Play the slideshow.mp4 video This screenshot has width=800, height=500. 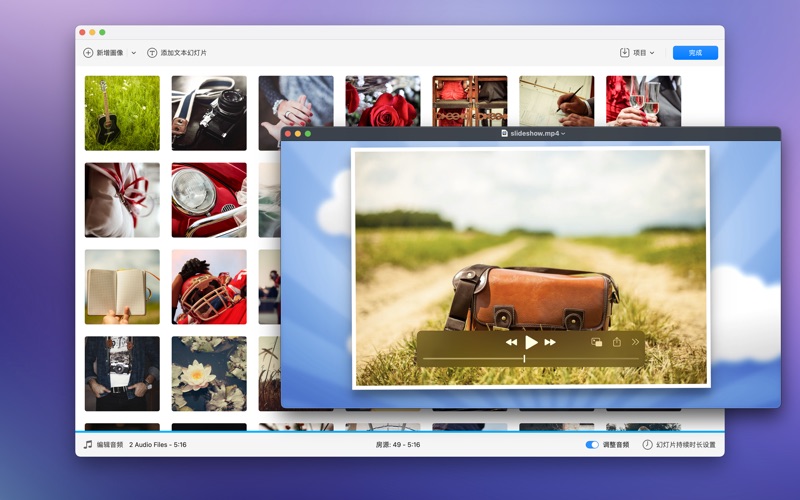click(x=531, y=342)
